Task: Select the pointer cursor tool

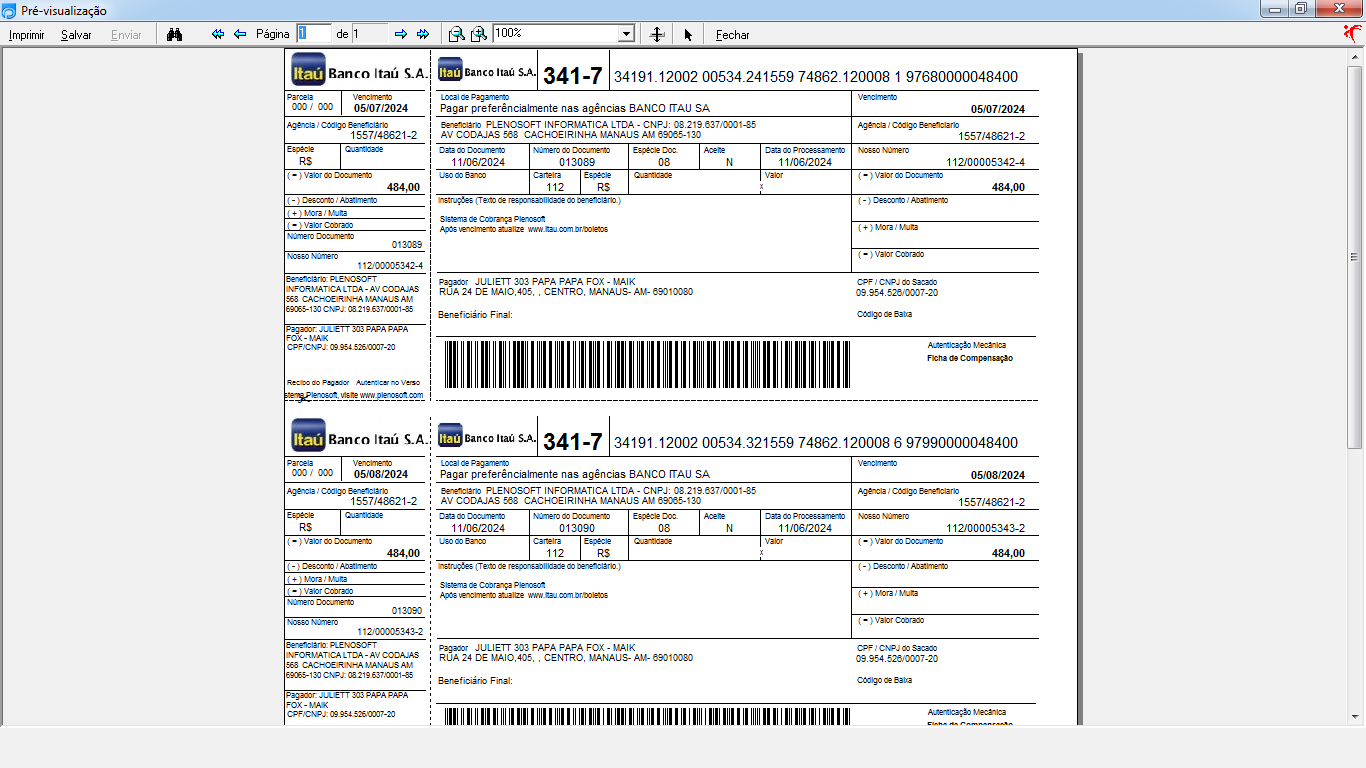Action: (688, 34)
